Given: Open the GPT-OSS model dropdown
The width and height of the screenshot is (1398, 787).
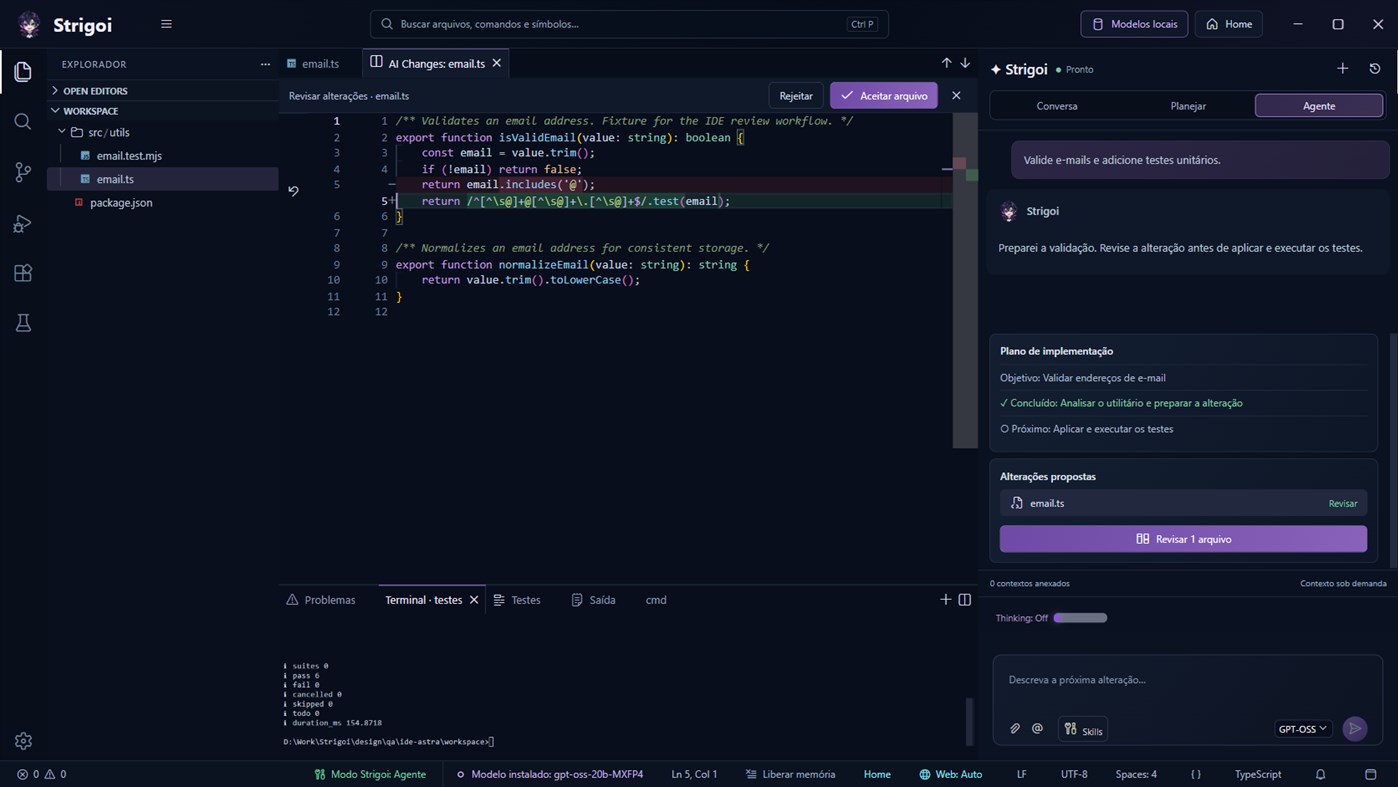Looking at the screenshot, I should click(1303, 729).
